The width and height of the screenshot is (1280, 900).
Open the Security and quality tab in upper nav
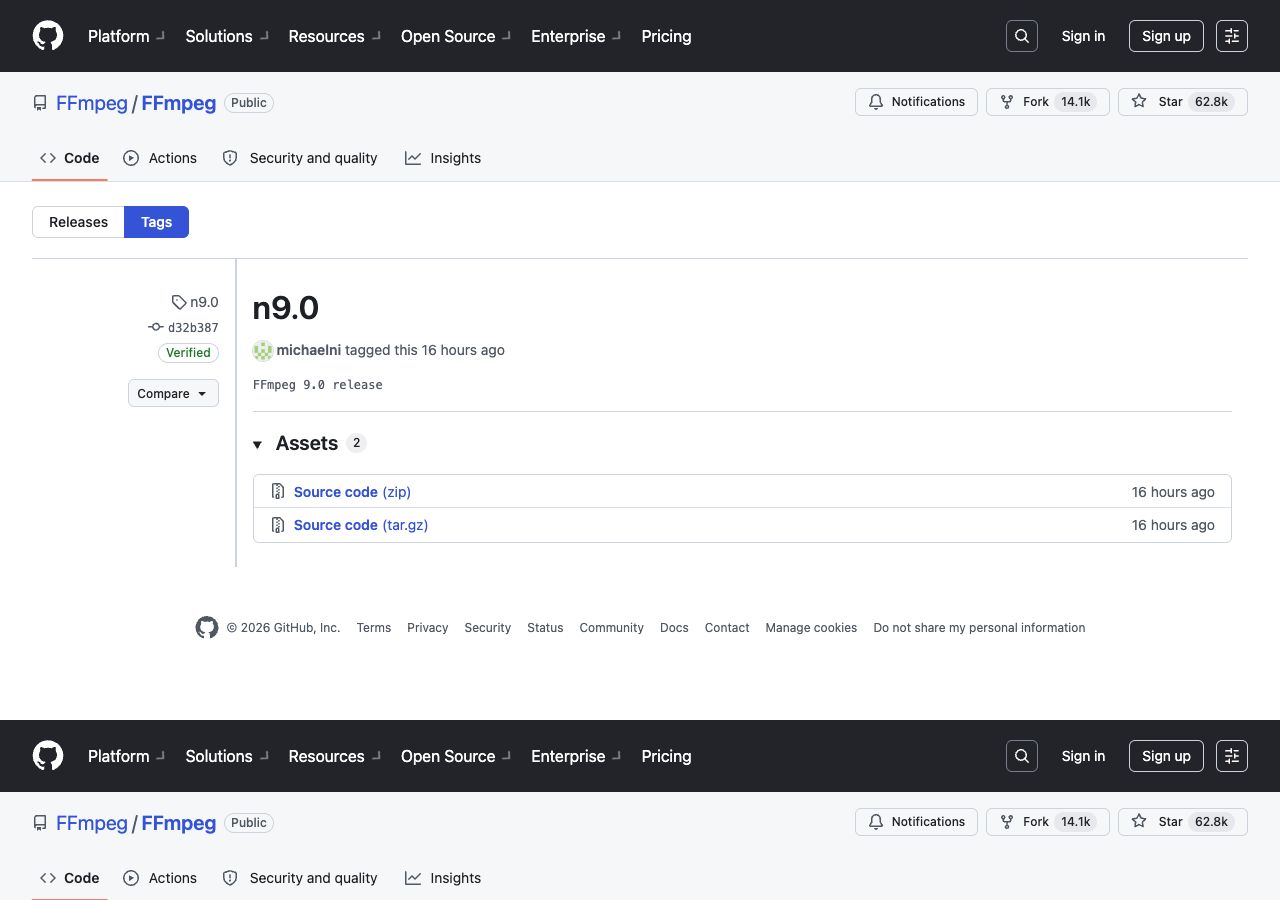pyautogui.click(x=300, y=158)
